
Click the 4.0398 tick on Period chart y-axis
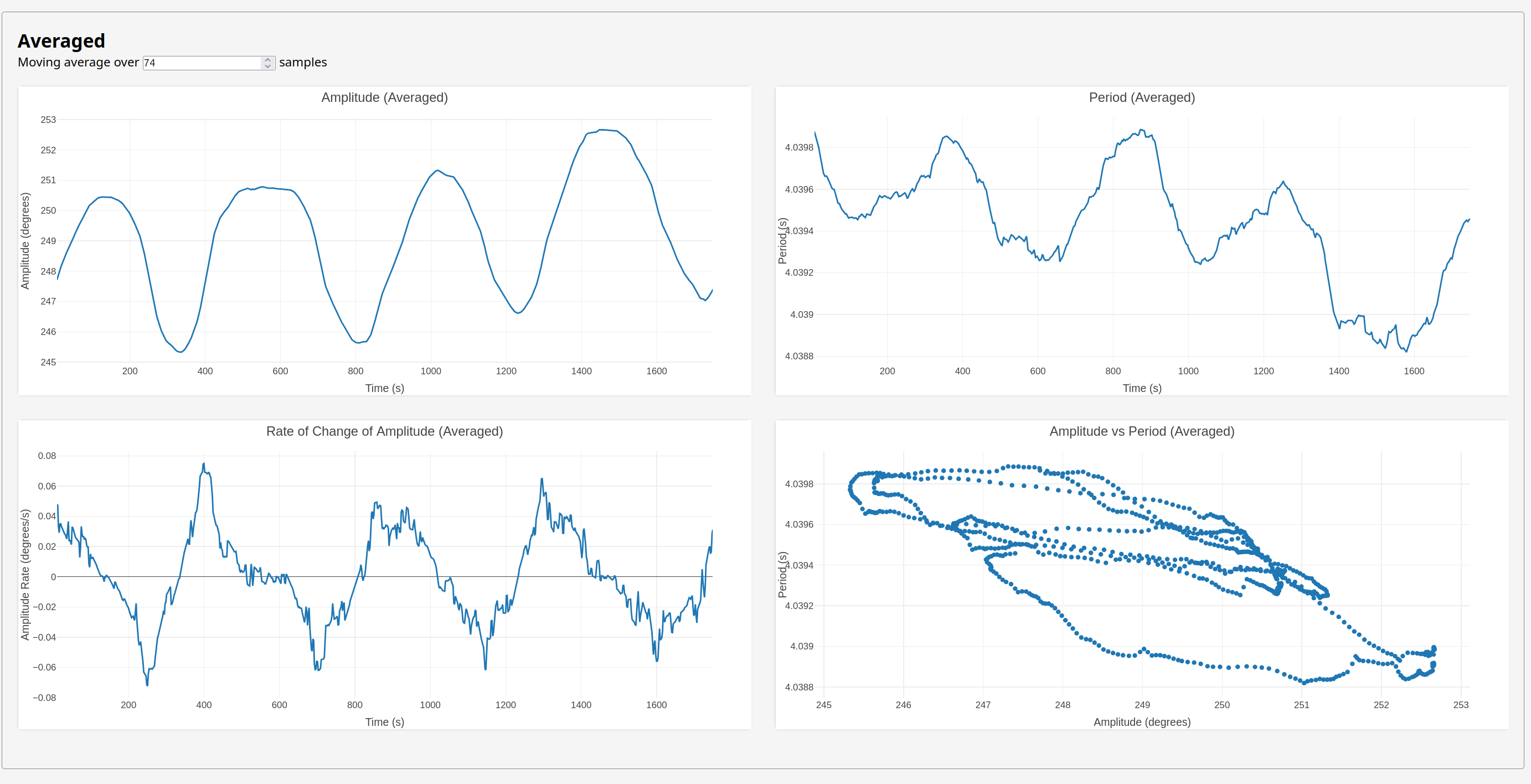799,147
